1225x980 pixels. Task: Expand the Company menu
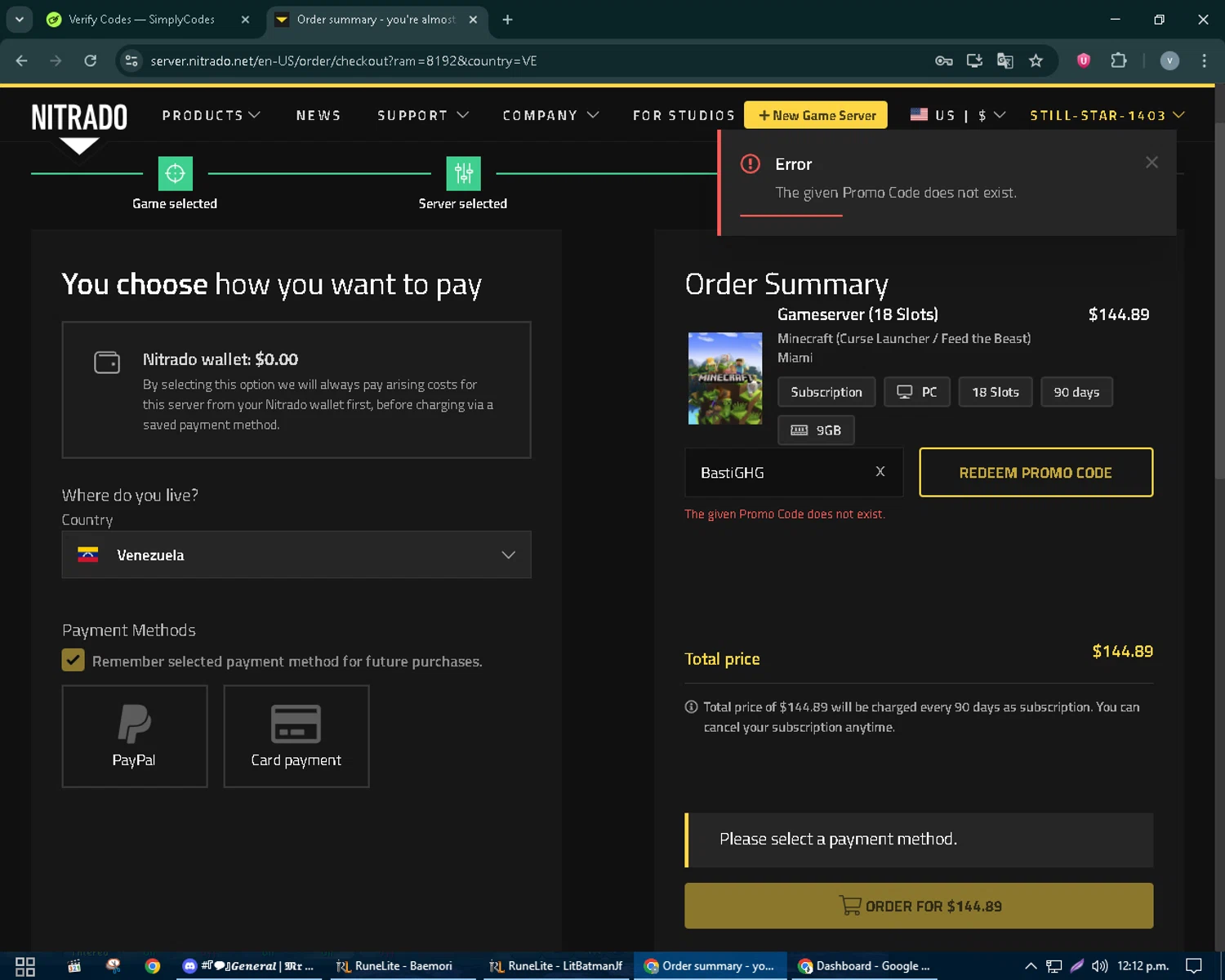(x=550, y=115)
